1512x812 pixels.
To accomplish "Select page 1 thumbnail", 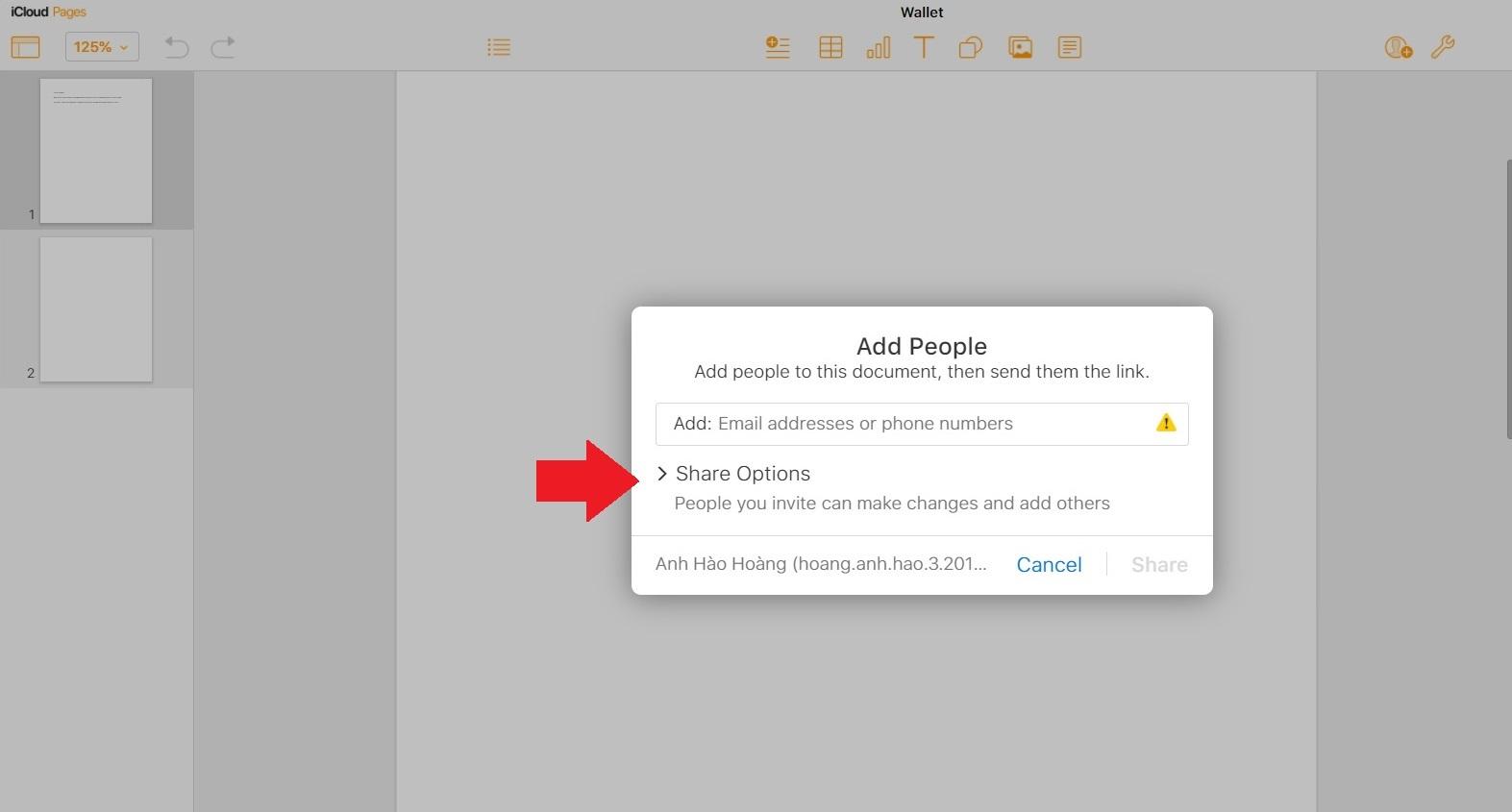I will (96, 151).
